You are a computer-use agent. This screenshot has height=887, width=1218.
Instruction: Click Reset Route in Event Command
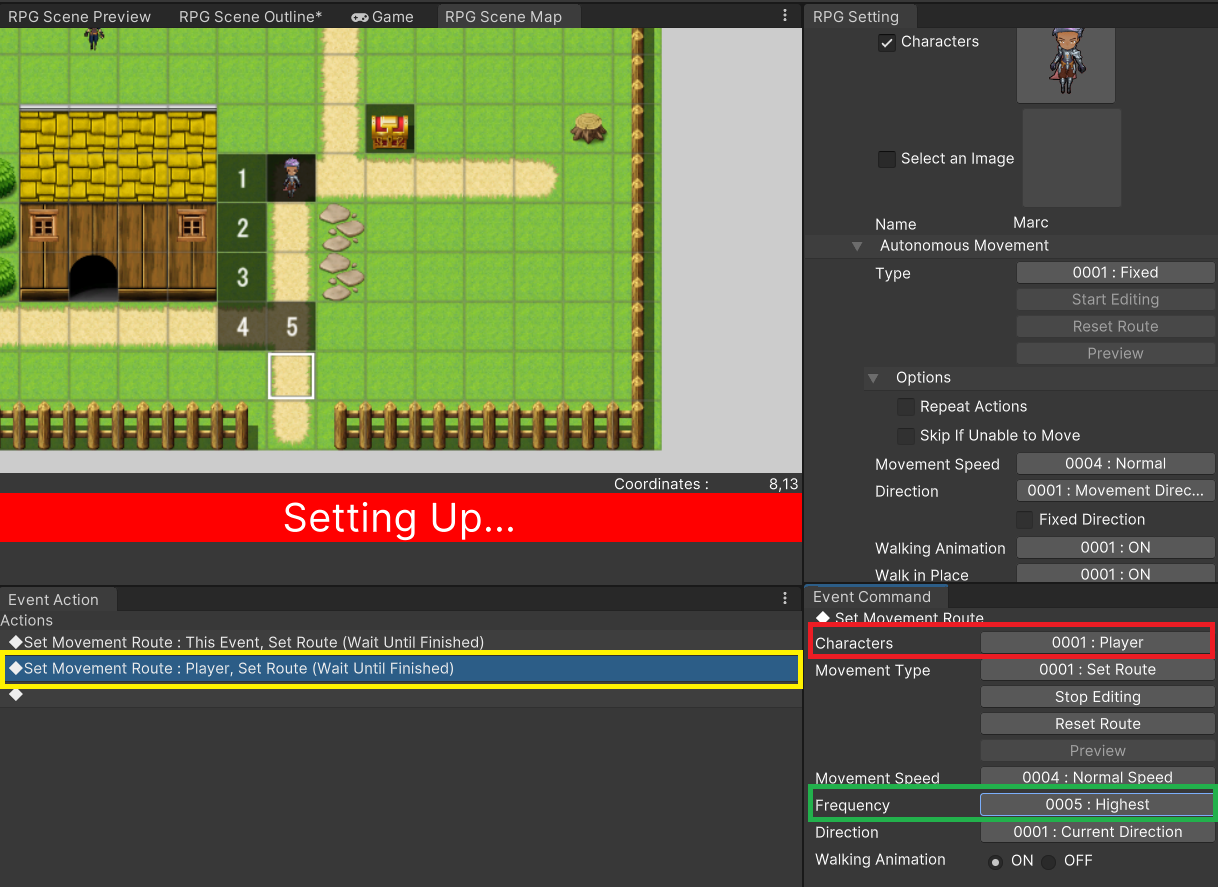tap(1097, 724)
